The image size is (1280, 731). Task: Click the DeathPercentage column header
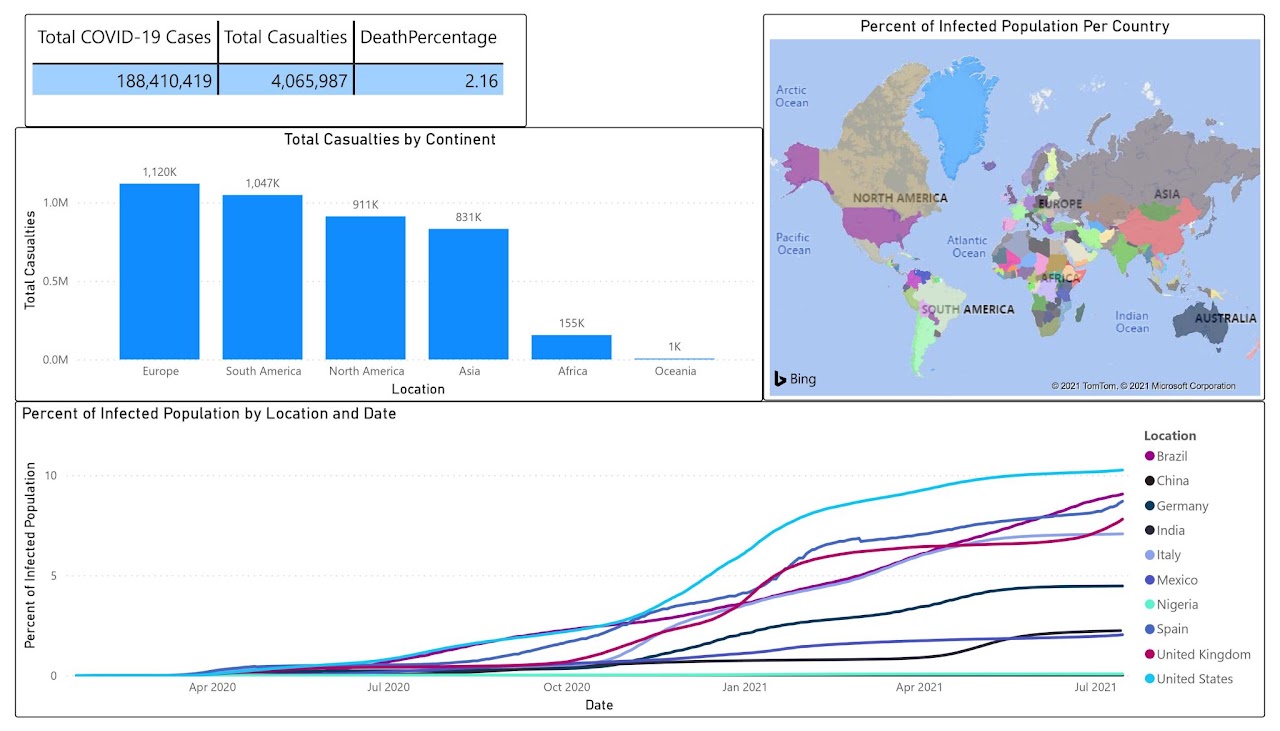(428, 38)
